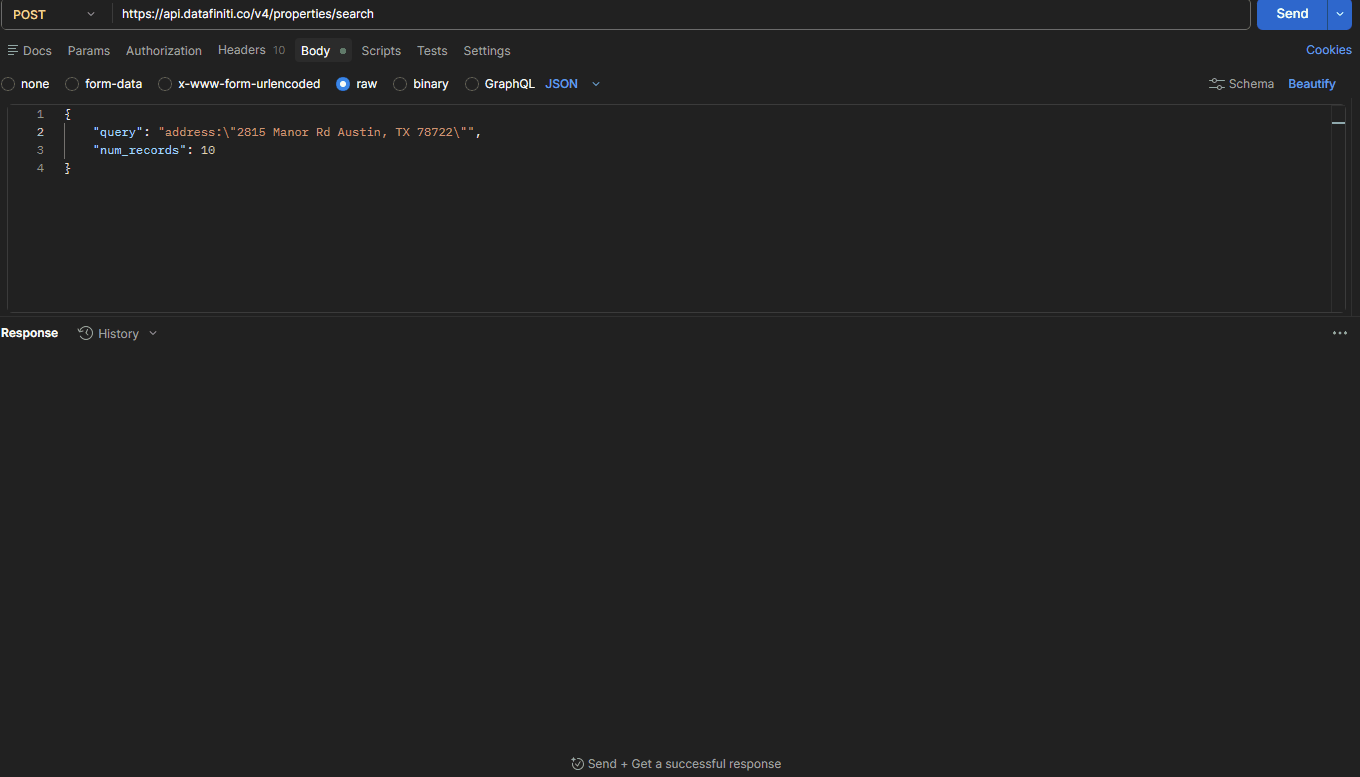Open the History clock icon
The width and height of the screenshot is (1360, 777).
[86, 333]
